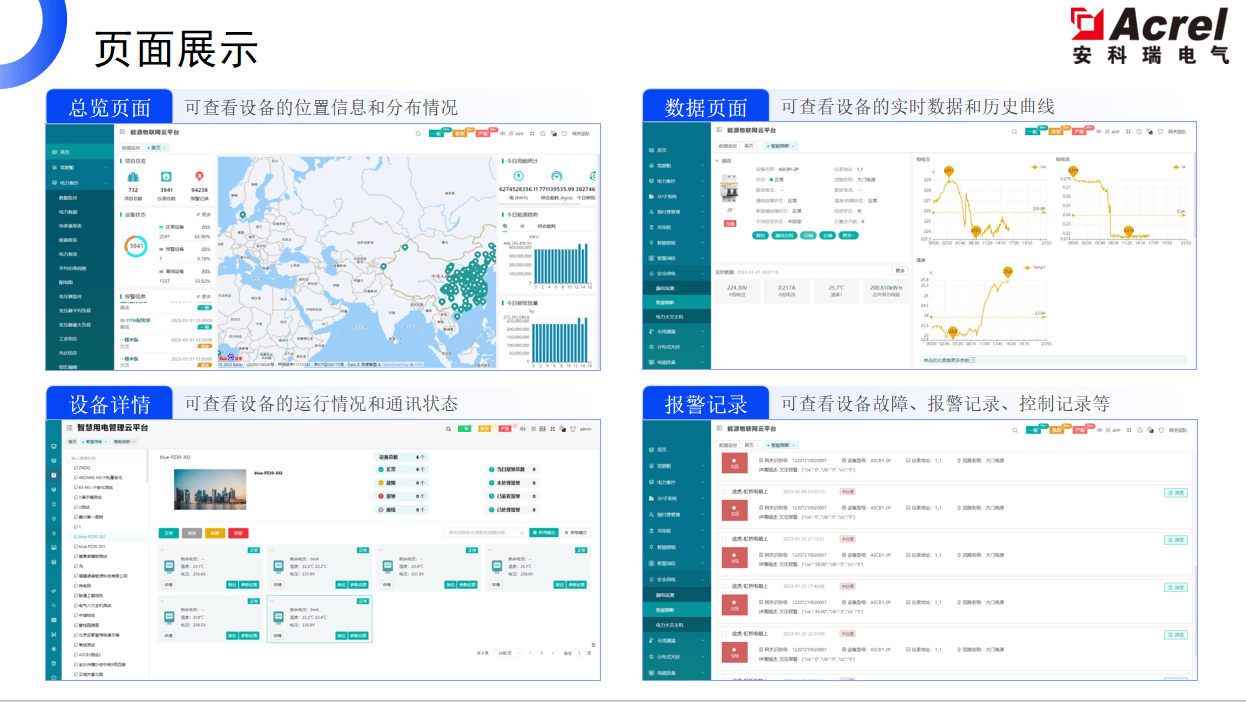Click 复位 button in 数据页面
Image resolution: width=1246 pixels, height=702 pixels.
click(x=759, y=235)
